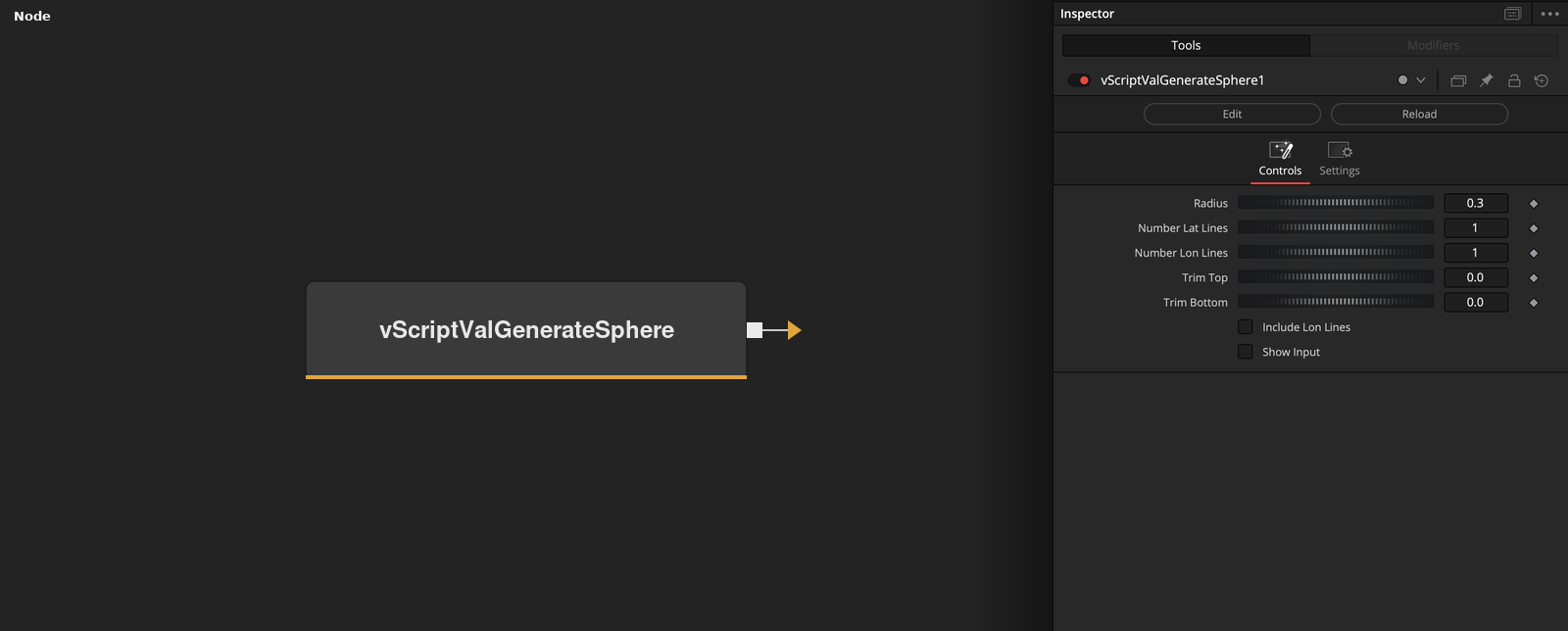This screenshot has height=631, width=1568.
Task: Enable Include Lon Lines checkbox
Action: pyautogui.click(x=1246, y=327)
